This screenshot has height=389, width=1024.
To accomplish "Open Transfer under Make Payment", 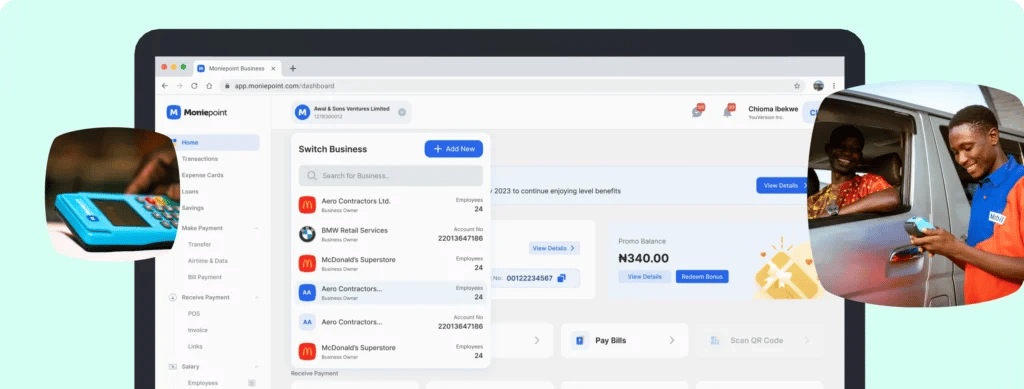I will (199, 244).
